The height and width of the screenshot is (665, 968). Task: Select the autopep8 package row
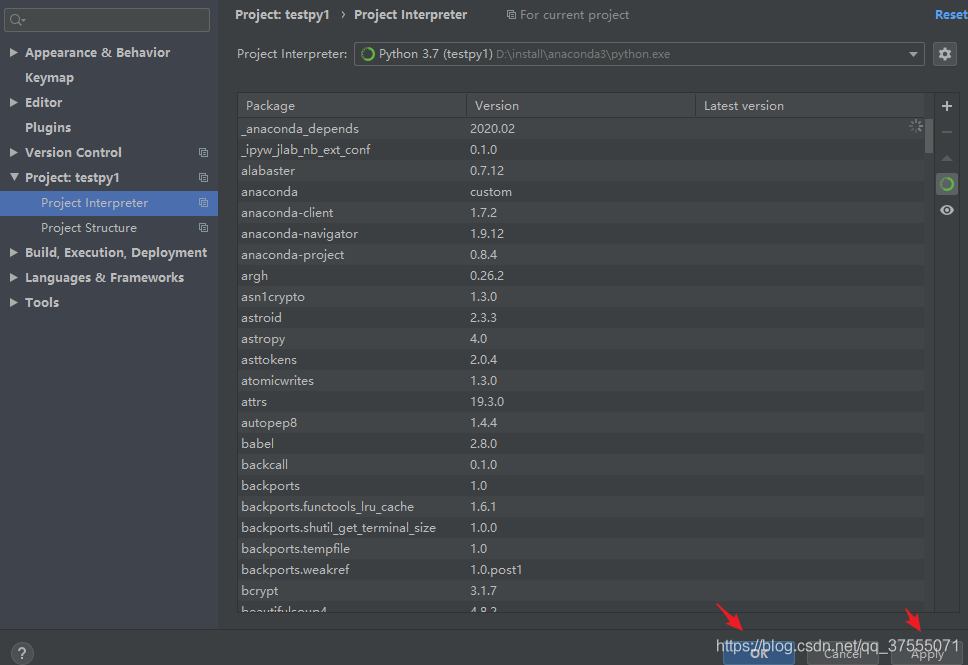tap(581, 422)
